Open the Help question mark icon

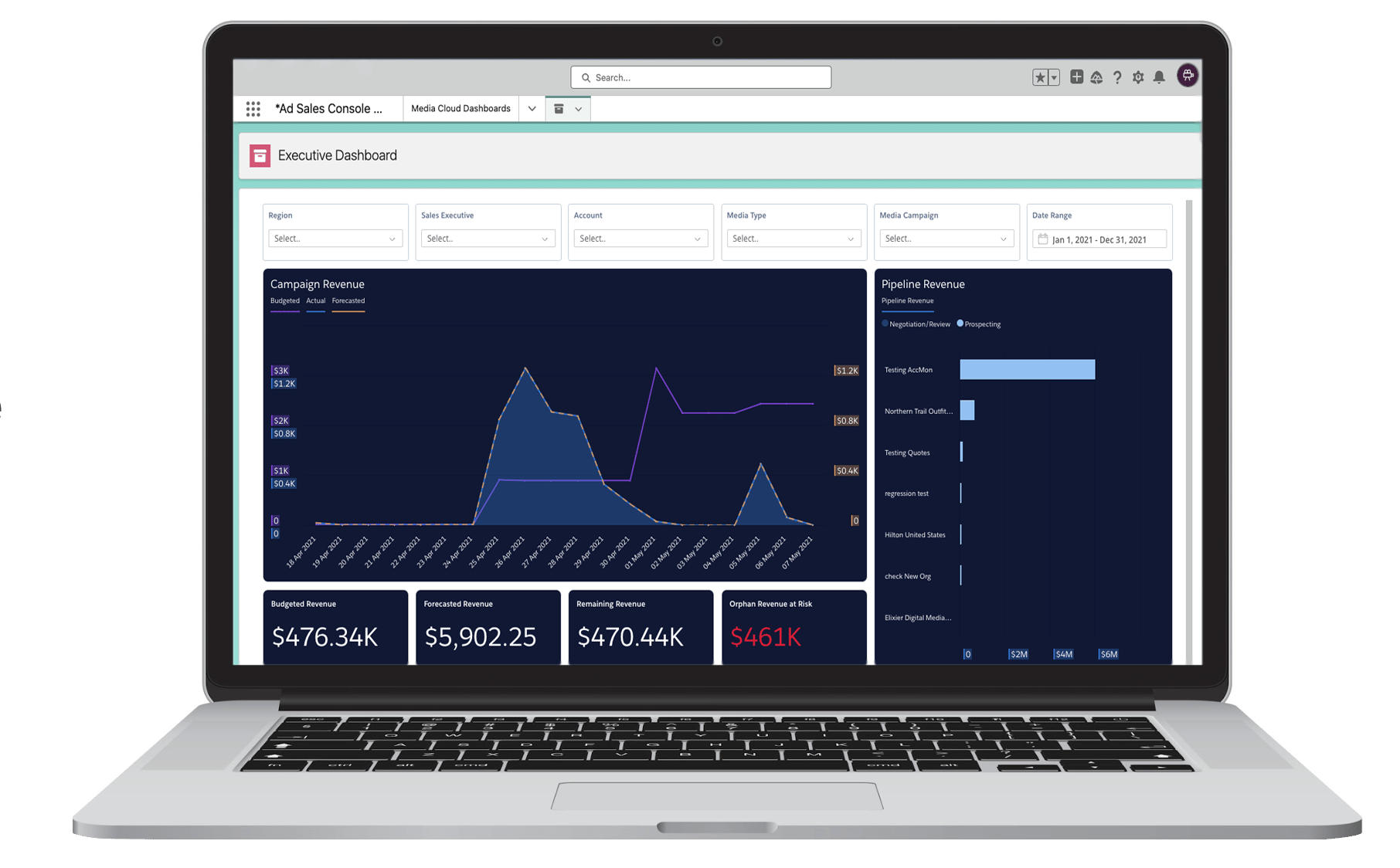point(1117,77)
